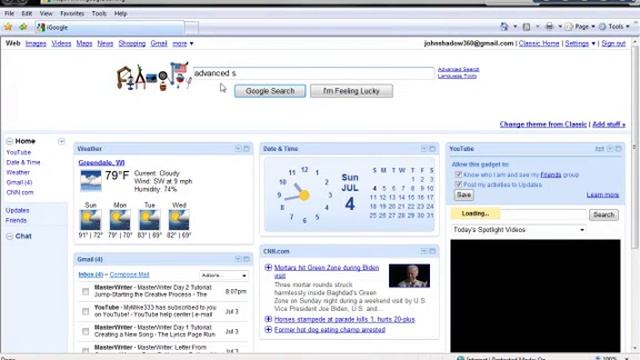640x360 pixels.
Task: Maximize the Weather gadget
Action: [247, 149]
